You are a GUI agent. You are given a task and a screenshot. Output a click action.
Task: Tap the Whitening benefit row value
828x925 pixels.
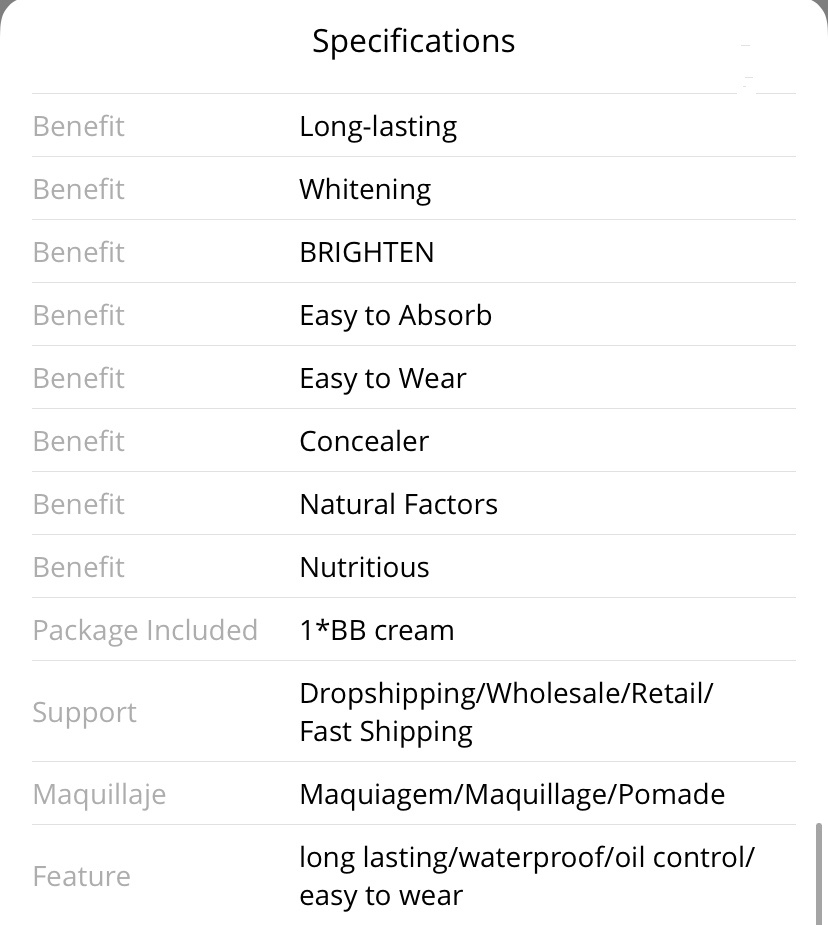365,189
